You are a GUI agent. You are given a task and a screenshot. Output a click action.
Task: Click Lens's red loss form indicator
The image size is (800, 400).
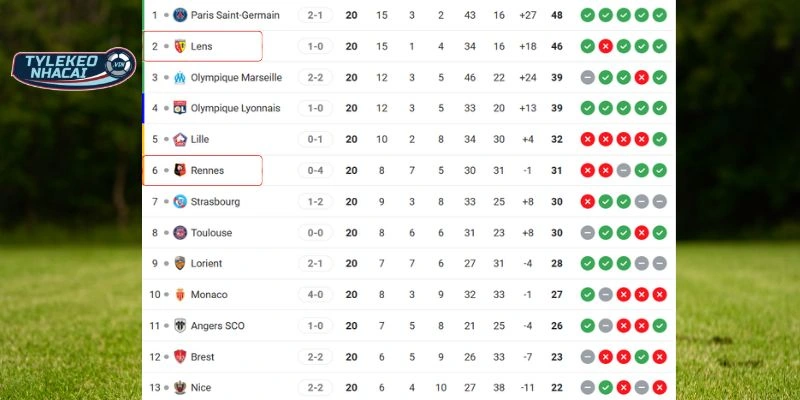point(605,46)
